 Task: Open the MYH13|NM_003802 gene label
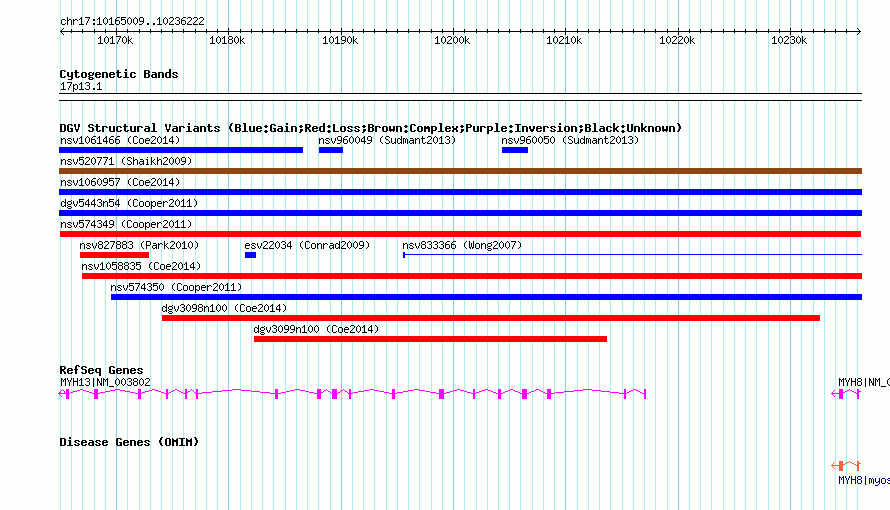coord(106,382)
